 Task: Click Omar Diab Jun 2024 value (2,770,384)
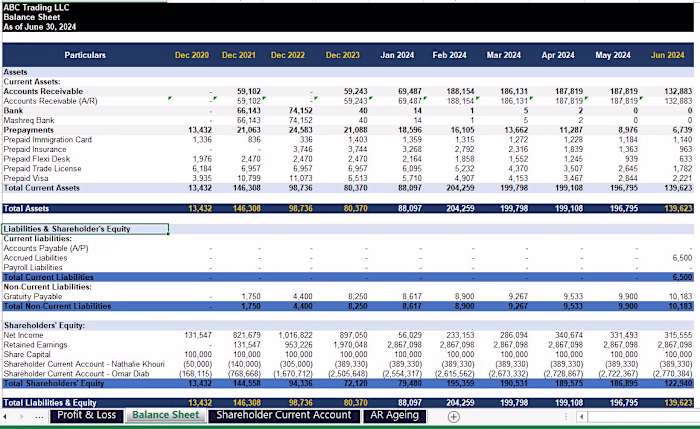click(673, 374)
